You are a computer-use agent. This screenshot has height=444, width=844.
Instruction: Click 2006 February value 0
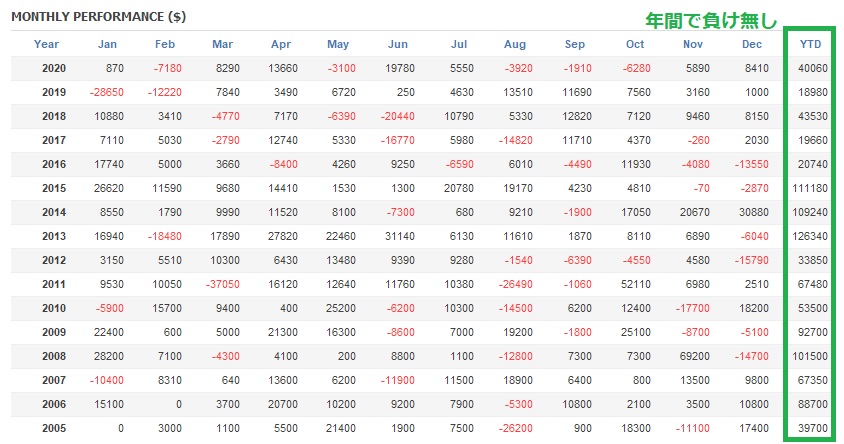[x=178, y=404]
